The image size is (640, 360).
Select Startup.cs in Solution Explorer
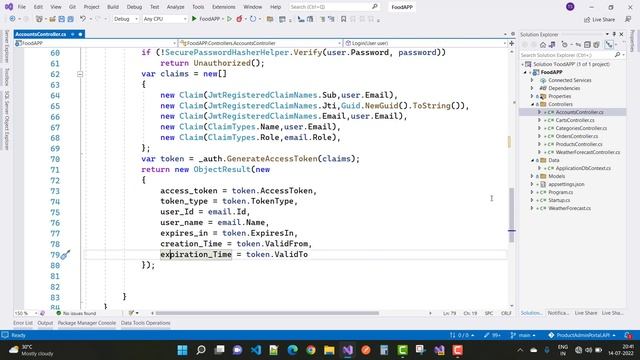coord(559,200)
